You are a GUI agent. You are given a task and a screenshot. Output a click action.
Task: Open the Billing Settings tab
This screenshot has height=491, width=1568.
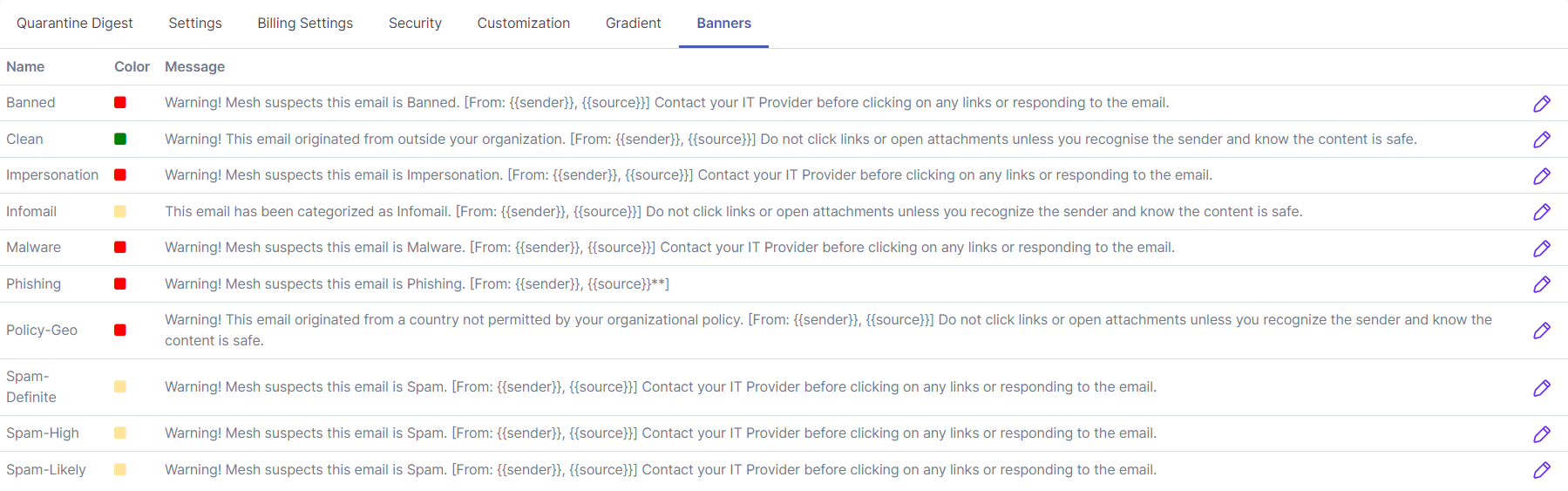pos(305,24)
